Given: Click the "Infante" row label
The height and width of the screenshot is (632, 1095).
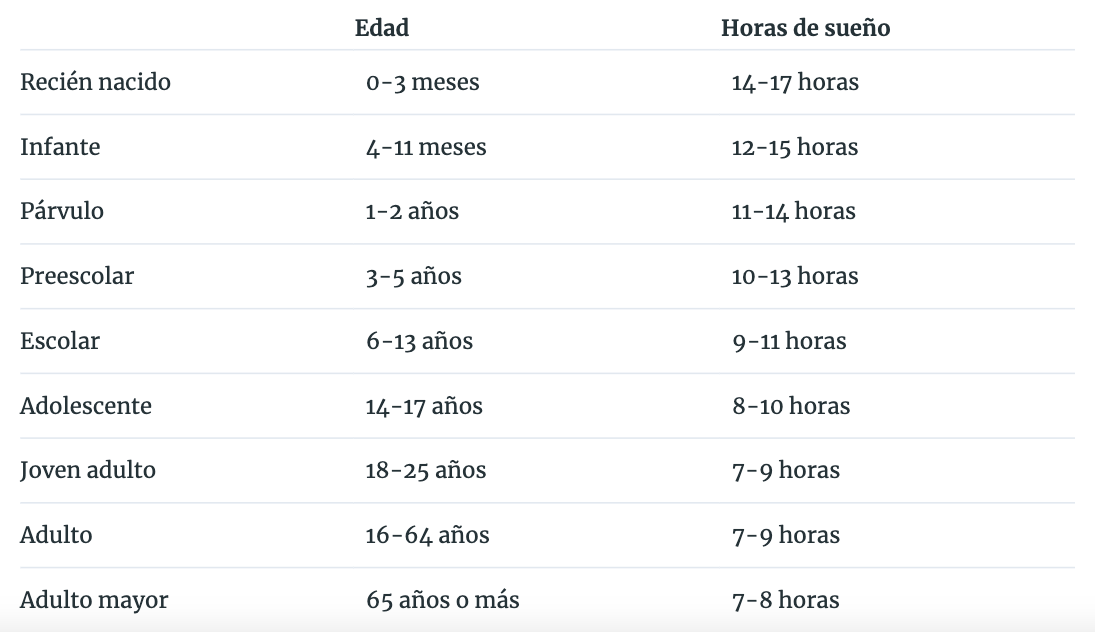Looking at the screenshot, I should point(60,147).
